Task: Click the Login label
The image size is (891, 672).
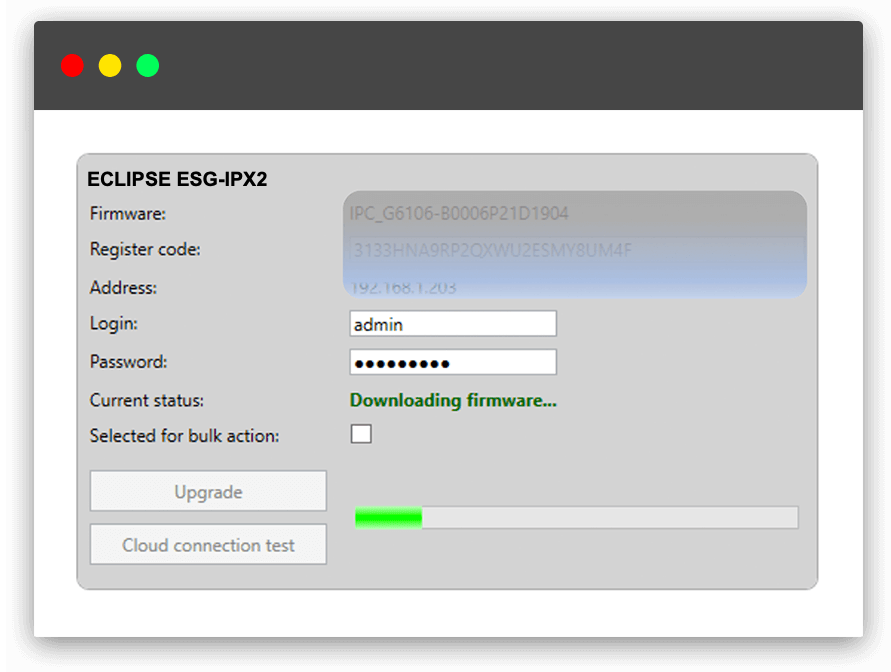Action: coord(110,323)
